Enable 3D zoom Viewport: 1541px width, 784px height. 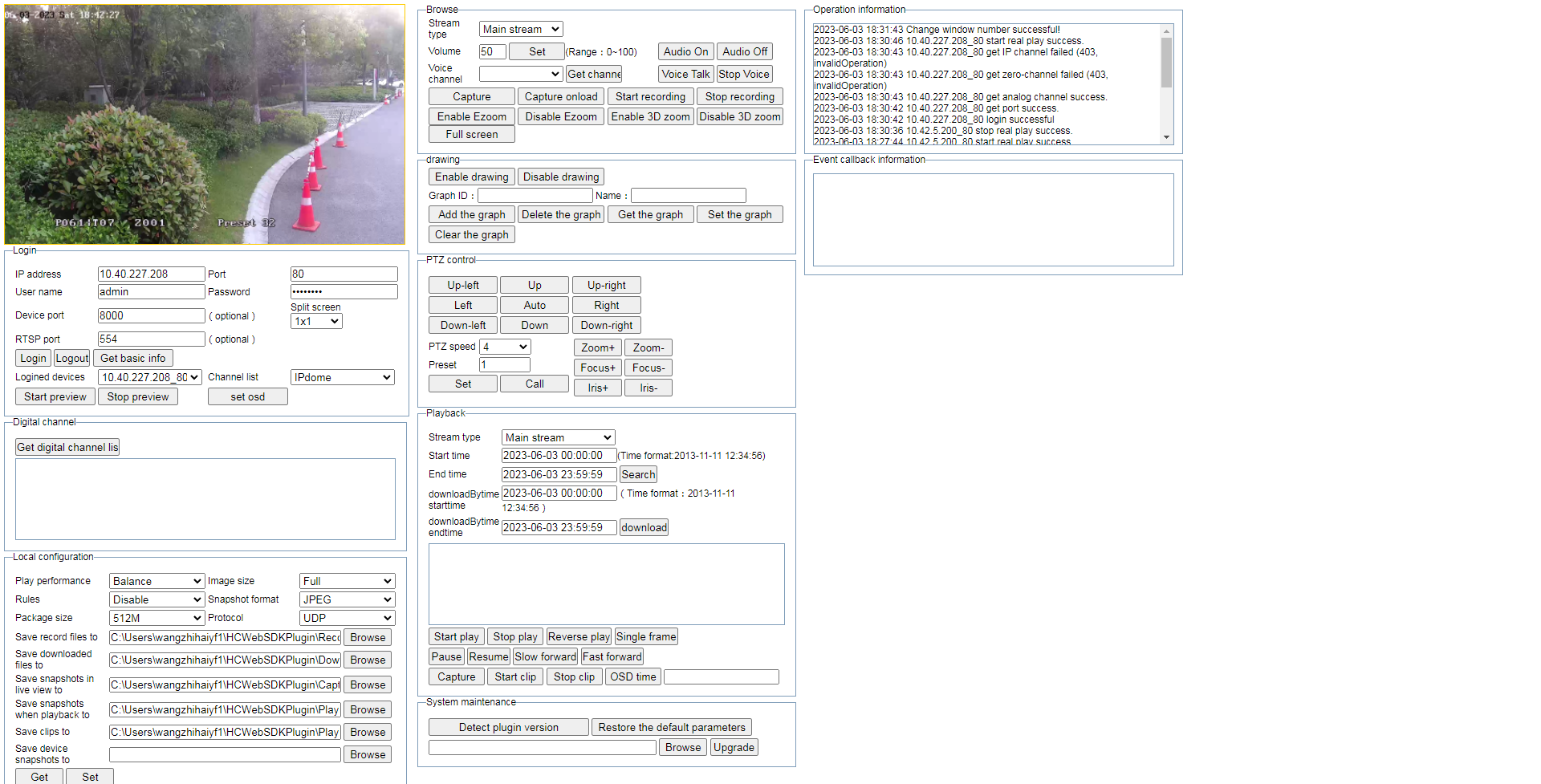651,116
